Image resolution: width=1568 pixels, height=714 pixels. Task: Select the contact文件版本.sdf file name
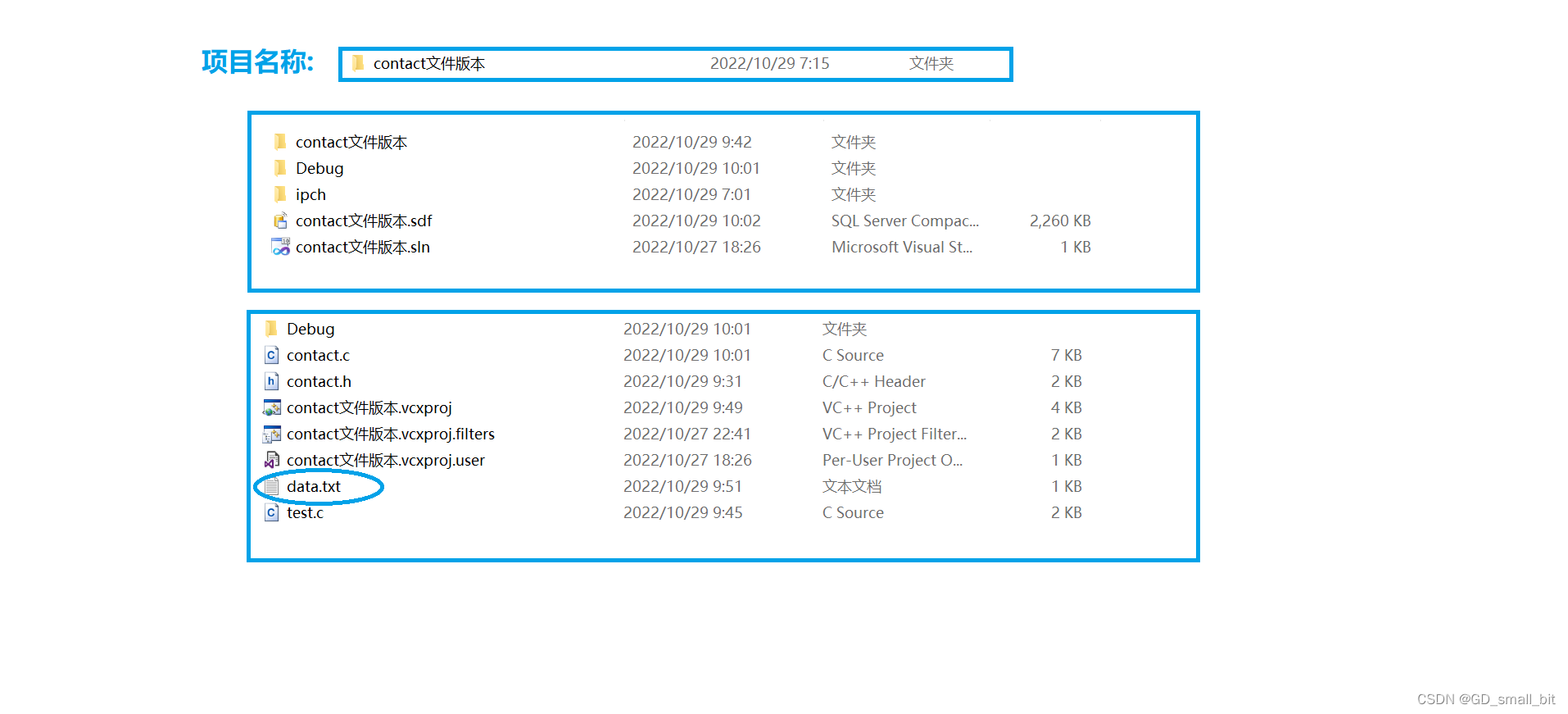click(x=364, y=221)
